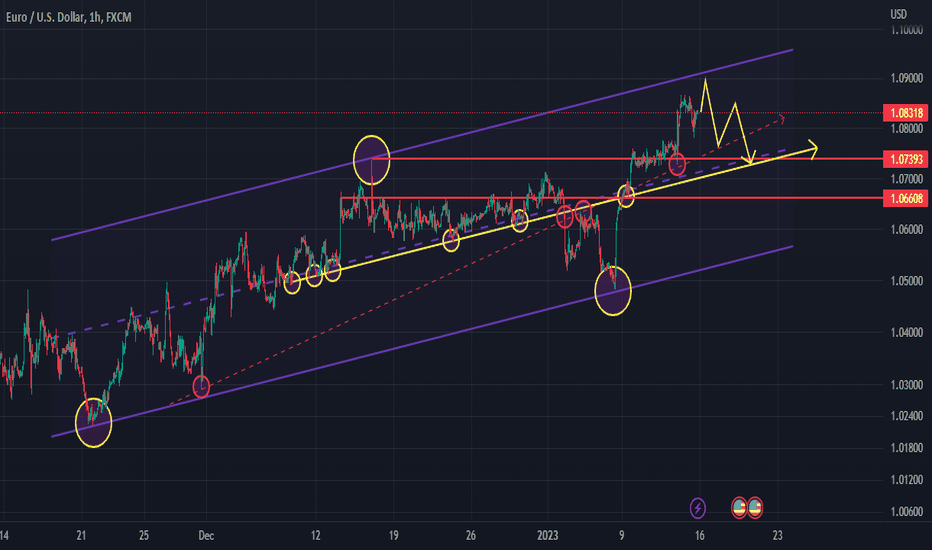Click the 2023 label on time axis
The height and width of the screenshot is (550, 932).
click(x=547, y=536)
